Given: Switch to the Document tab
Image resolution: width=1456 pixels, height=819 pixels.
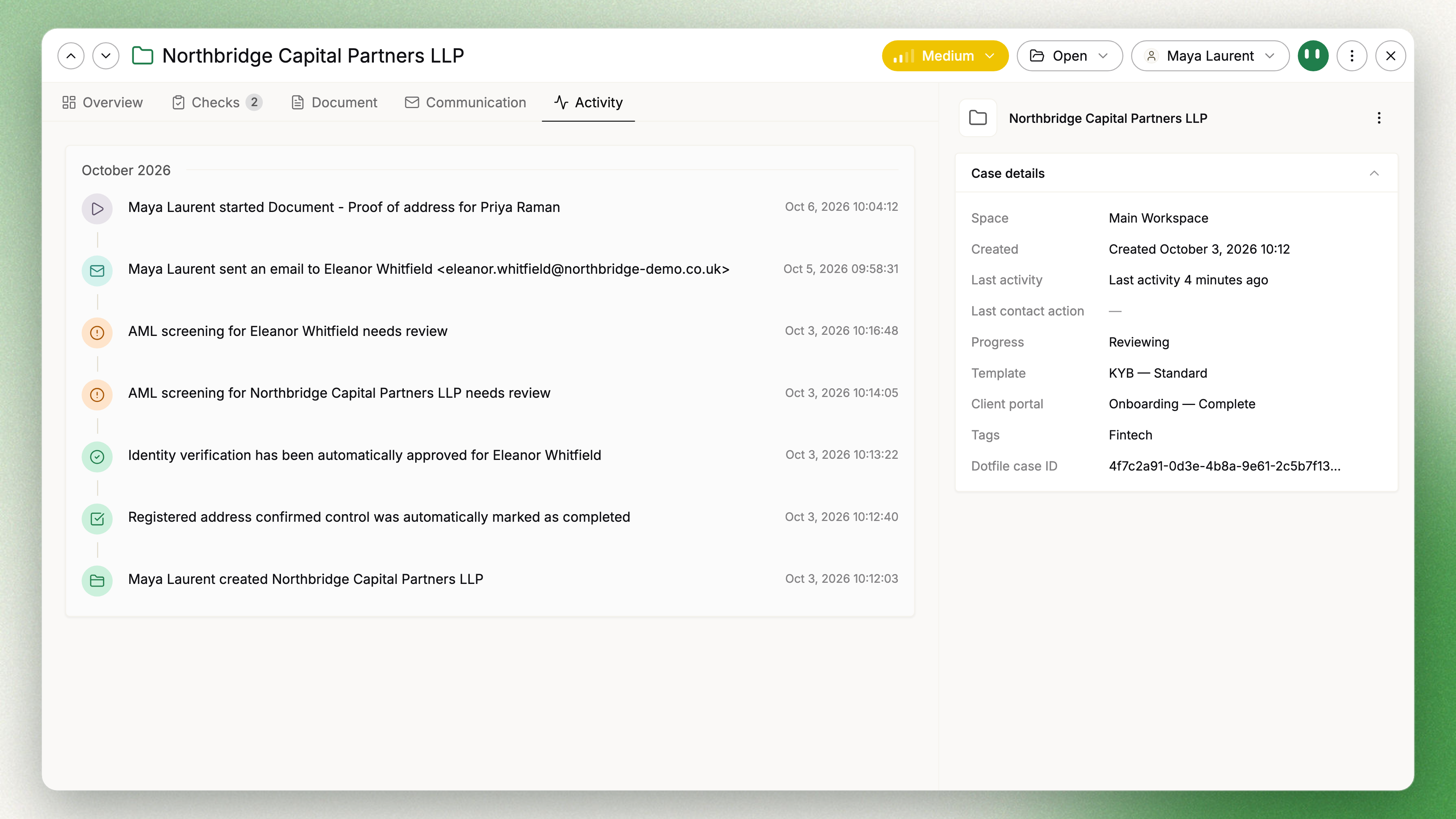Looking at the screenshot, I should [x=334, y=102].
